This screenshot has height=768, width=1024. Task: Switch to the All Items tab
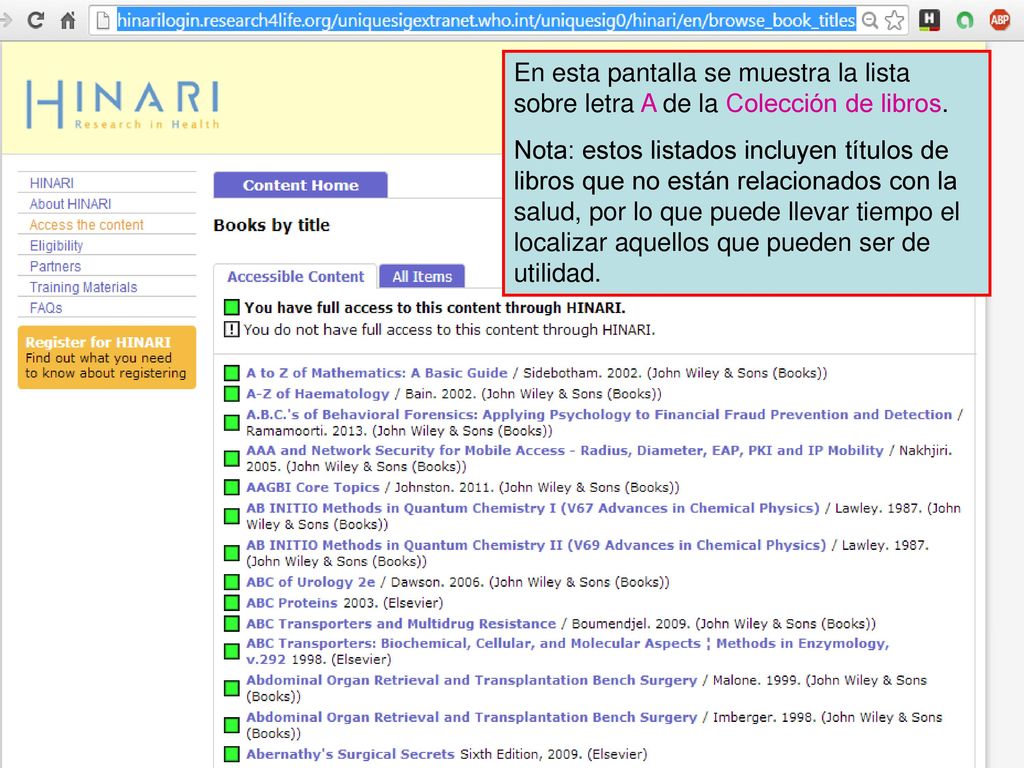(422, 276)
